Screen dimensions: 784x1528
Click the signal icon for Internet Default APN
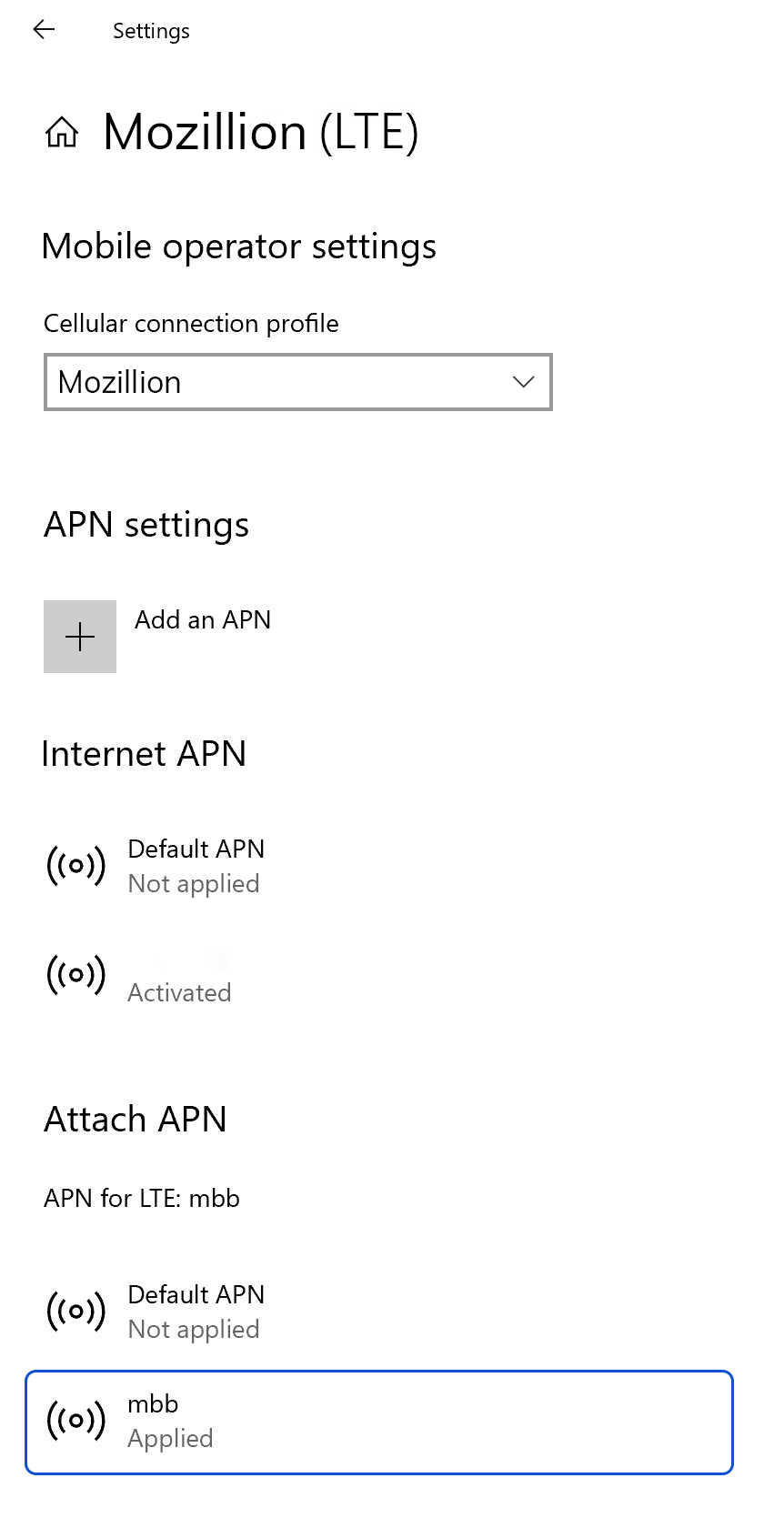[x=76, y=866]
